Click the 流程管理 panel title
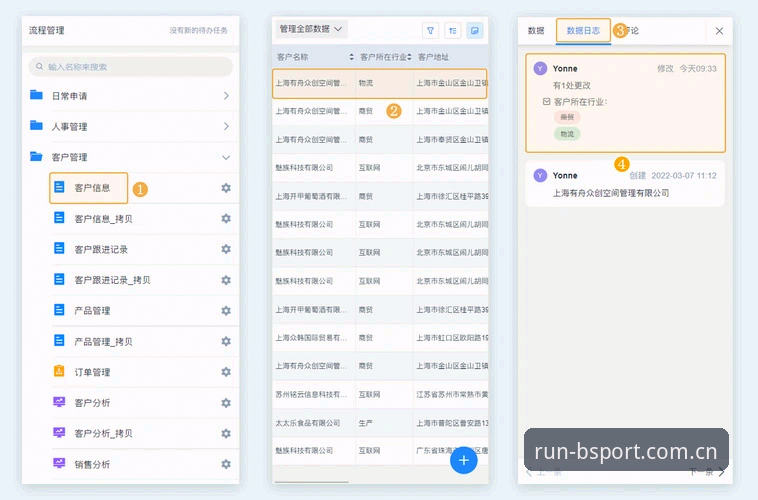Viewport: 758px width, 500px height. pos(46,30)
